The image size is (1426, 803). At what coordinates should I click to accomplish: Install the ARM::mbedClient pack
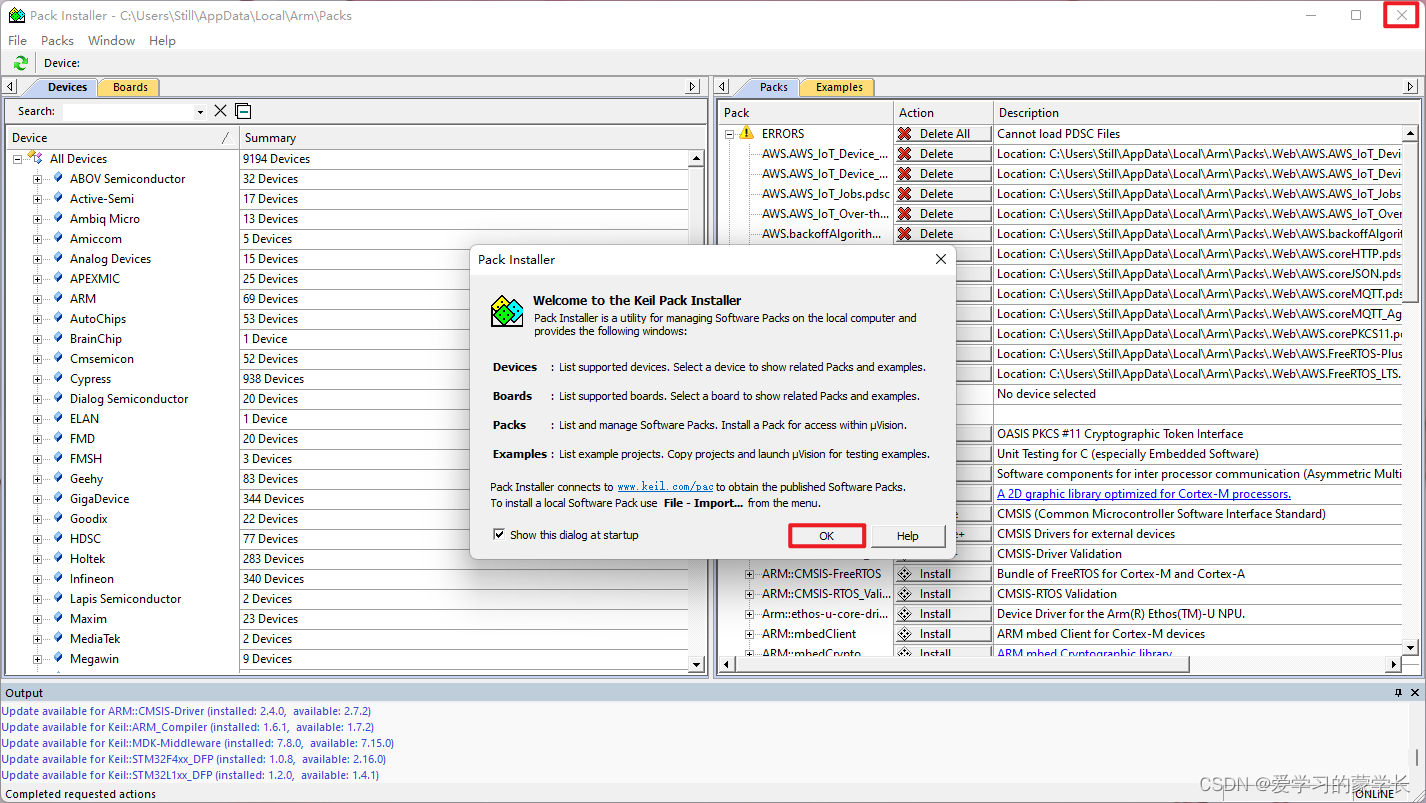coord(943,634)
